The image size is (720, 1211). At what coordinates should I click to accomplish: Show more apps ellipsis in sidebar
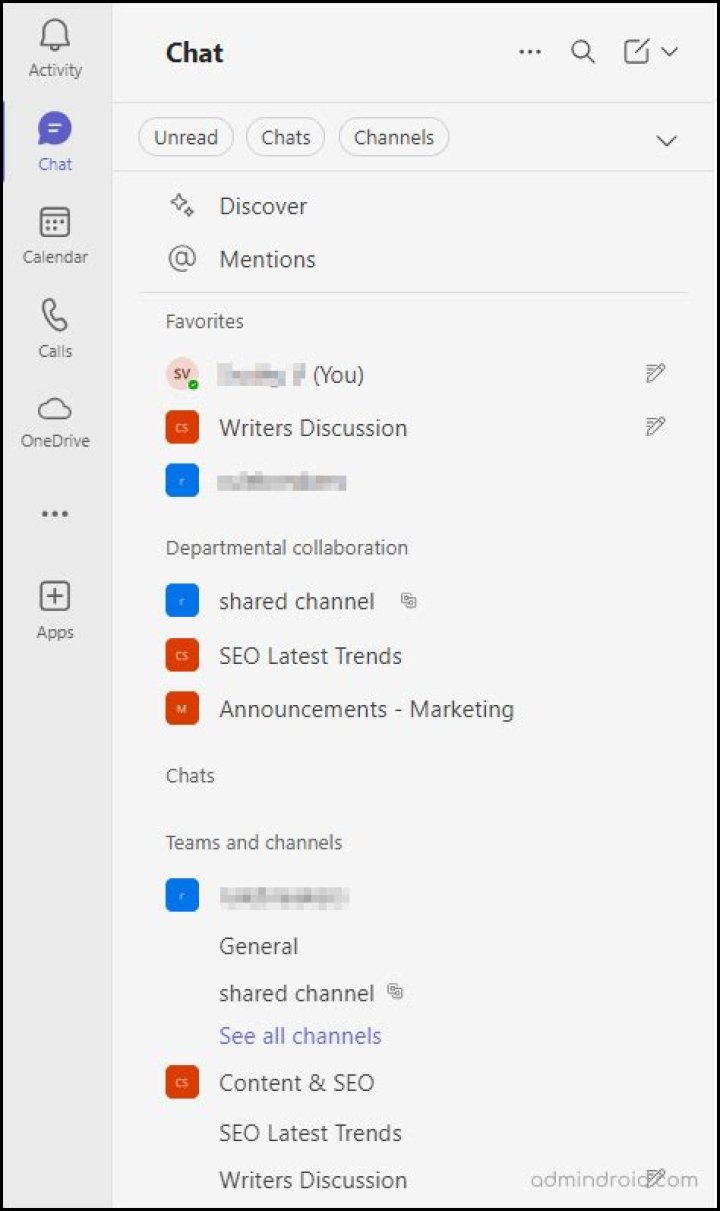point(55,514)
